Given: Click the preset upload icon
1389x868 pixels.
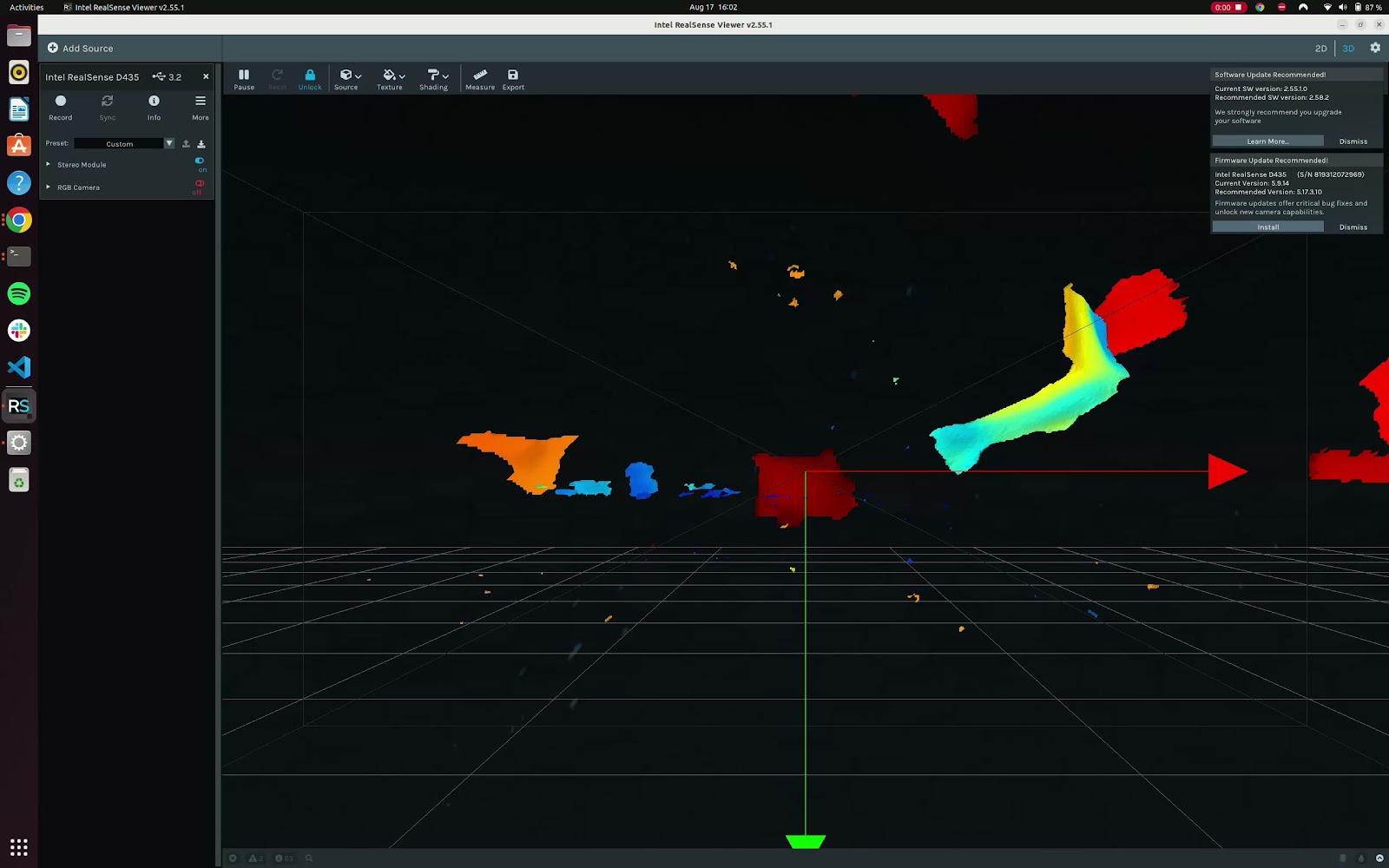Looking at the screenshot, I should [186, 143].
